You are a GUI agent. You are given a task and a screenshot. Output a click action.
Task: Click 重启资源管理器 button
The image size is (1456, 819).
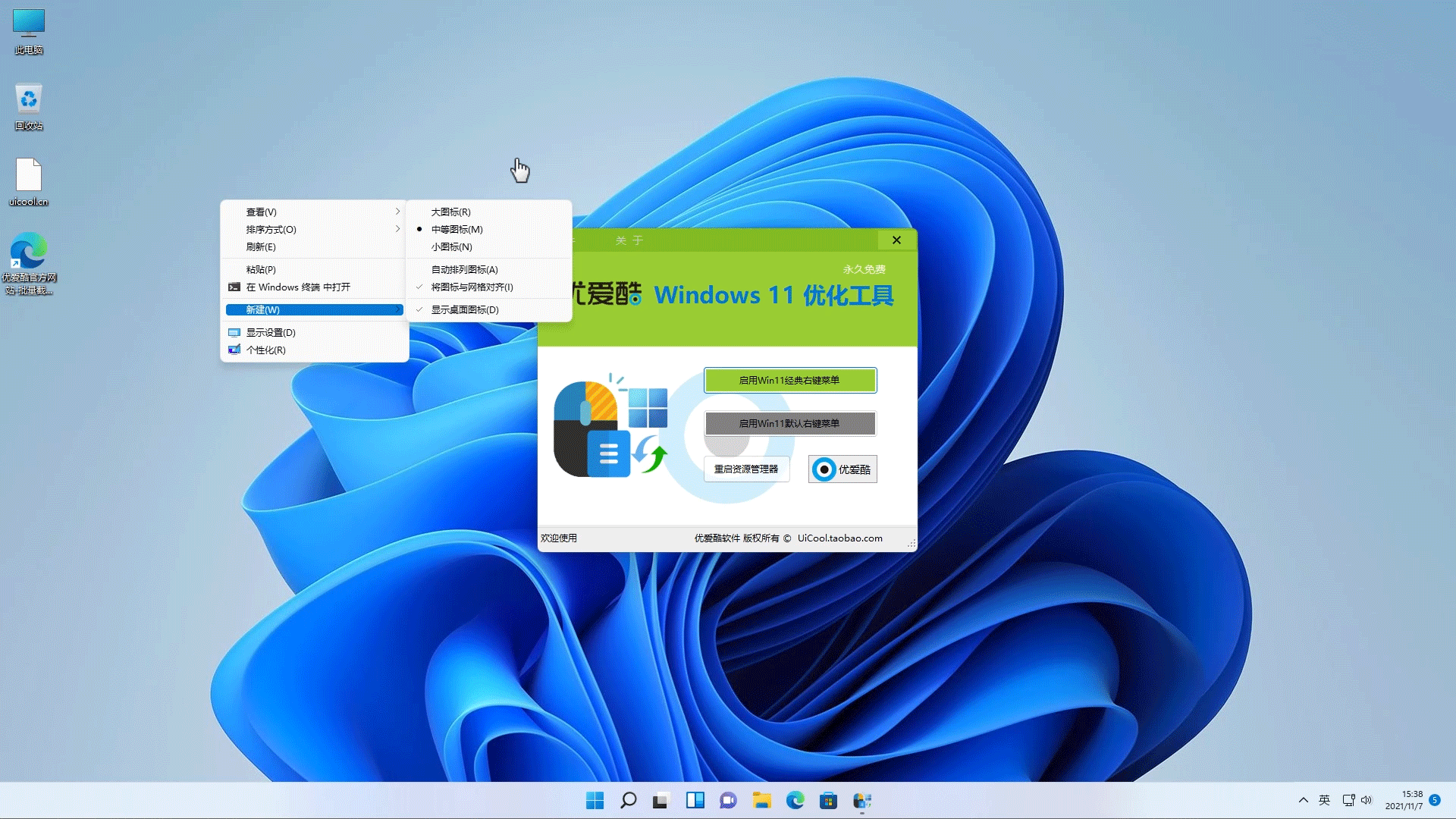click(746, 469)
